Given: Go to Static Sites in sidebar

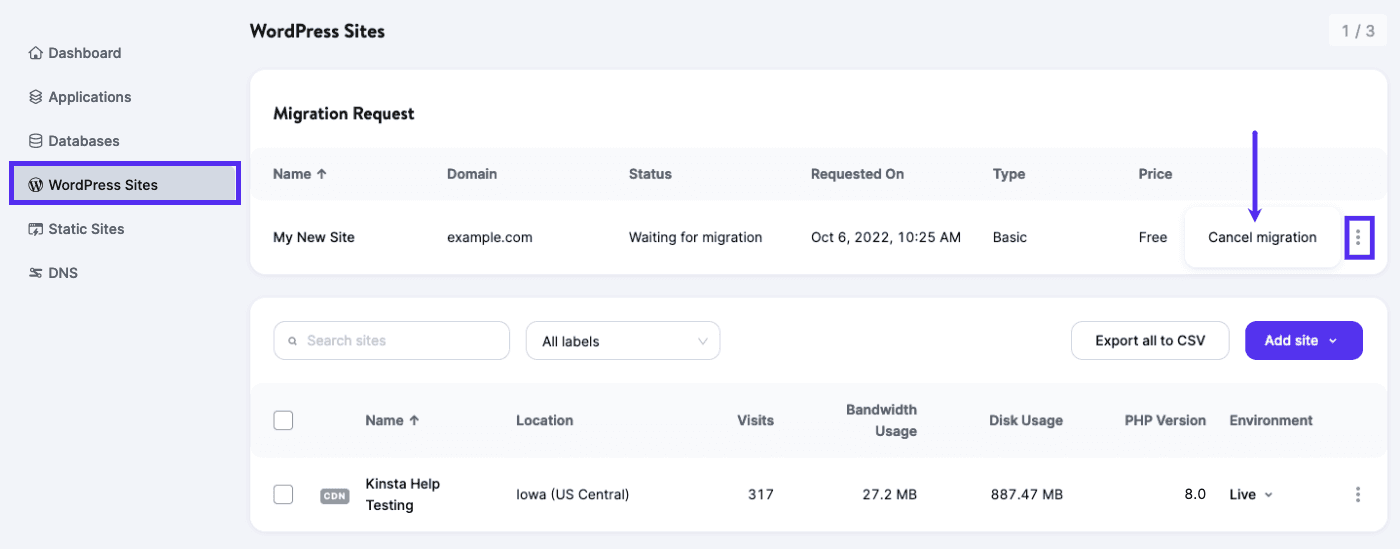Looking at the screenshot, I should pos(87,229).
